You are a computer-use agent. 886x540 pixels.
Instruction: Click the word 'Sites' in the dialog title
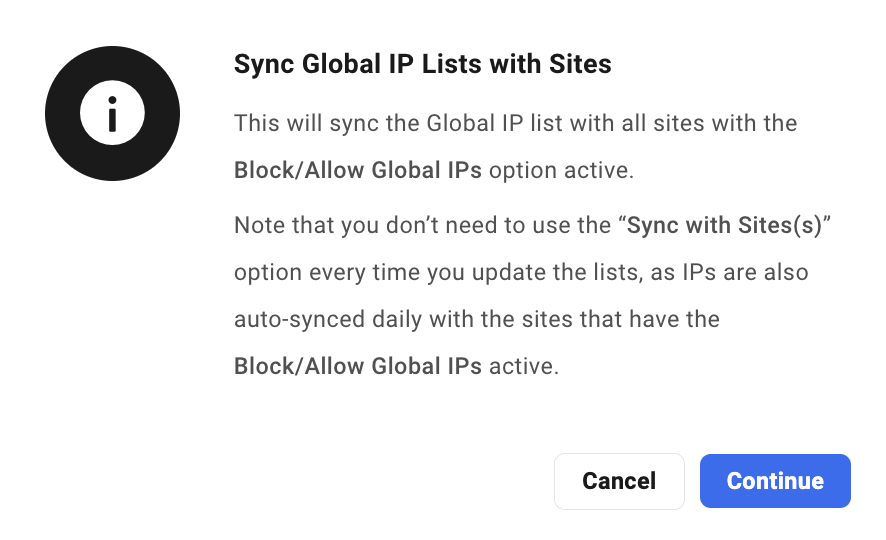580,64
